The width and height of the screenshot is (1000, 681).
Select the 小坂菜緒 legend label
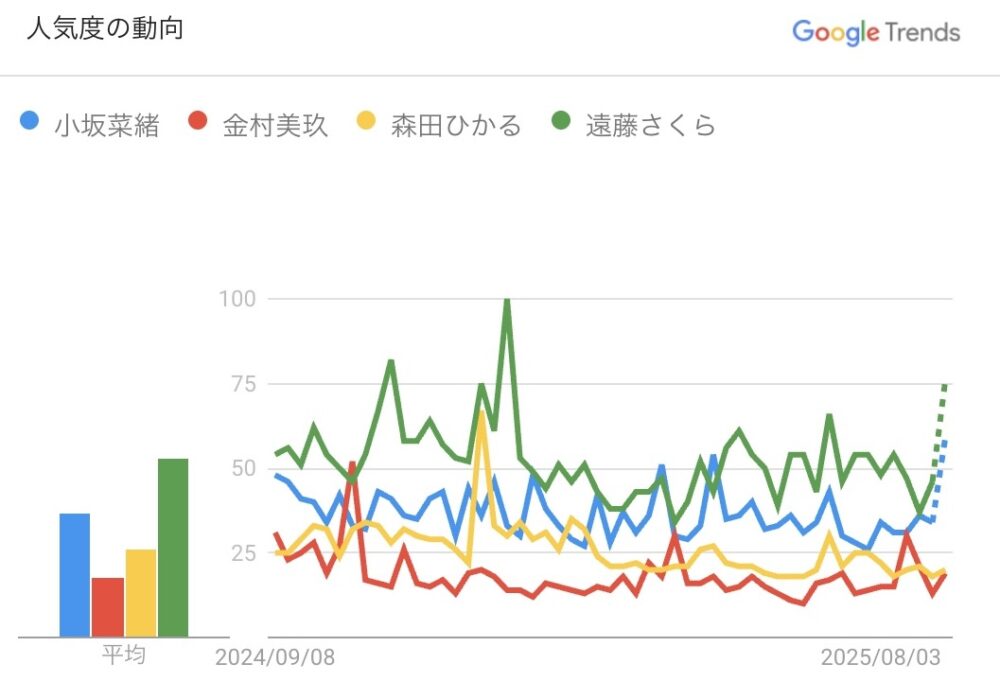point(107,126)
